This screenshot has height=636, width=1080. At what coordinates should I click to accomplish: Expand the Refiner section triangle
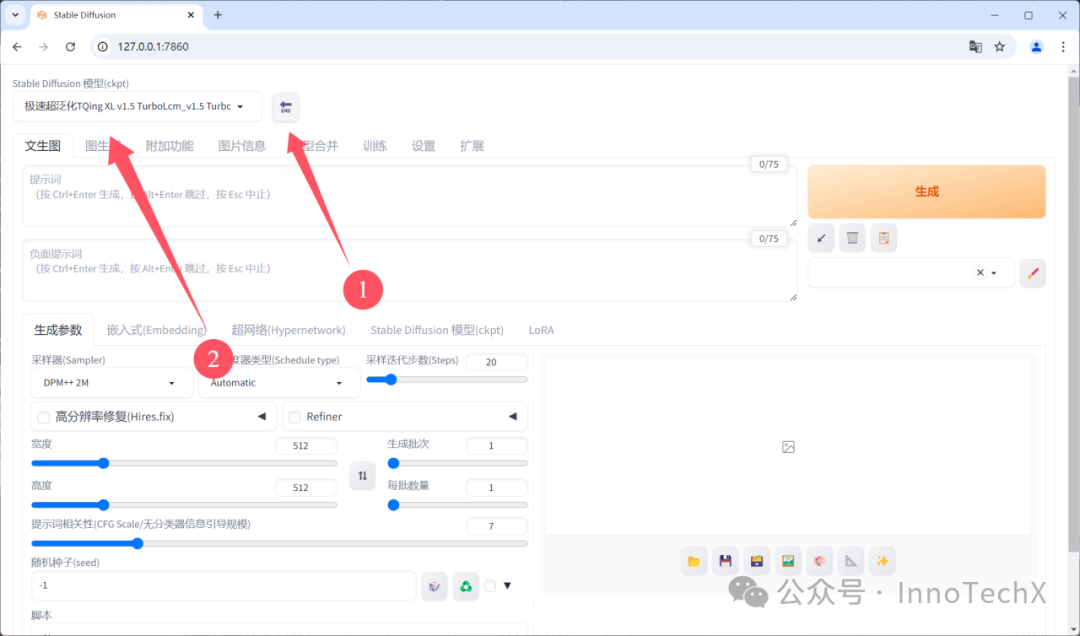(x=512, y=416)
